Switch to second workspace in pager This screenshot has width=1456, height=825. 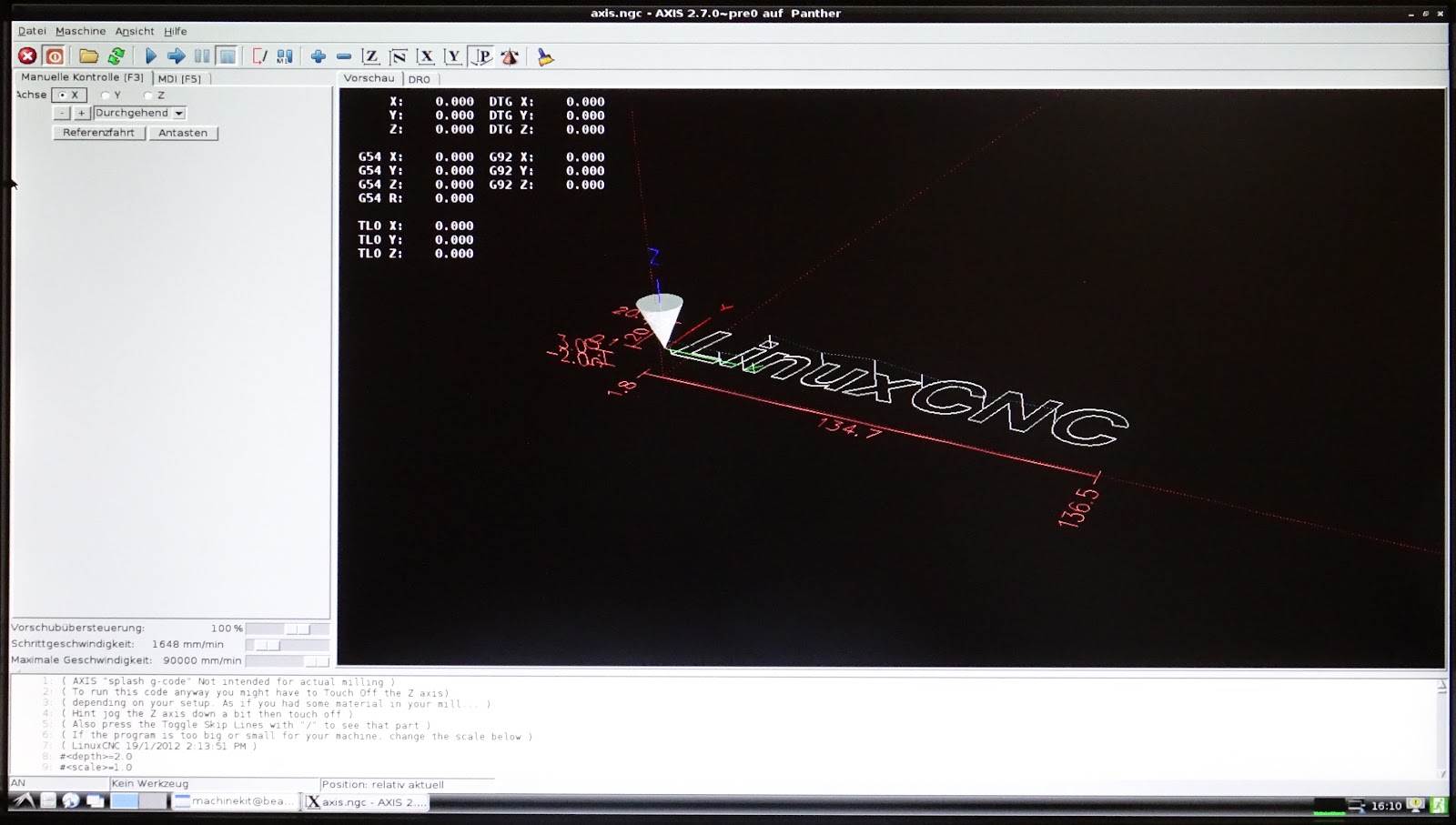click(x=154, y=801)
